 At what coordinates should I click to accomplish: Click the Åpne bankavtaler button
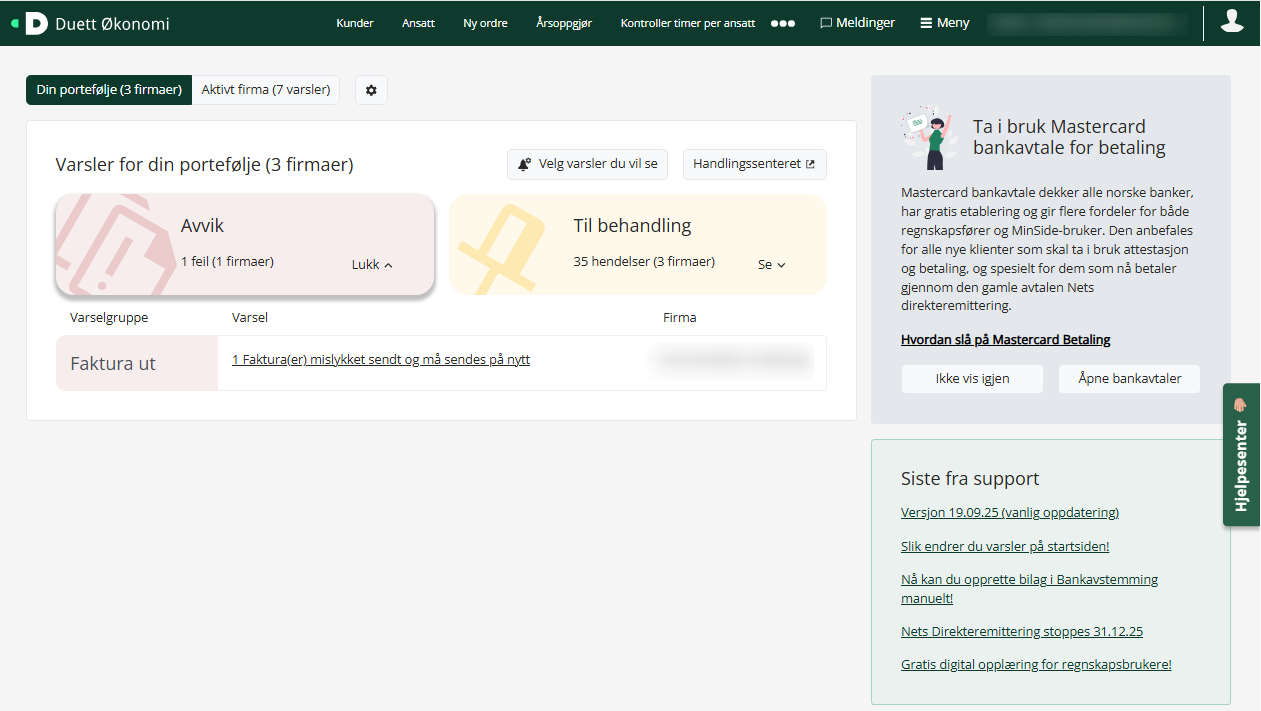point(1129,379)
